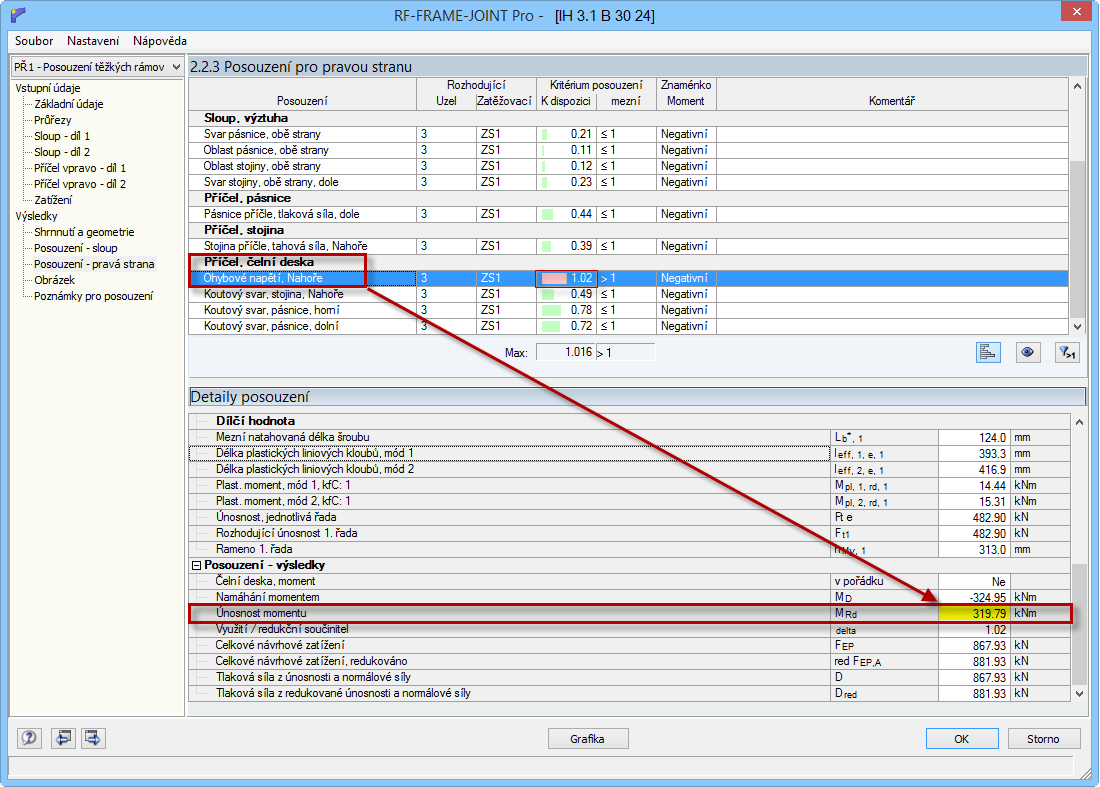Select Shrnutí a geometrie tree item
Image resolution: width=1100 pixels, height=787 pixels.
pyautogui.click(x=84, y=232)
